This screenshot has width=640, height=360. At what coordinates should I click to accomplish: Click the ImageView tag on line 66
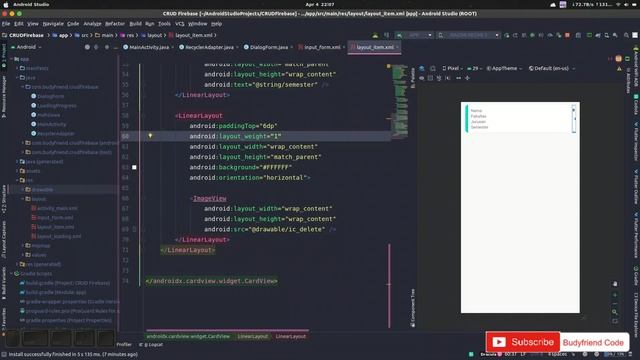pyautogui.click(x=209, y=198)
